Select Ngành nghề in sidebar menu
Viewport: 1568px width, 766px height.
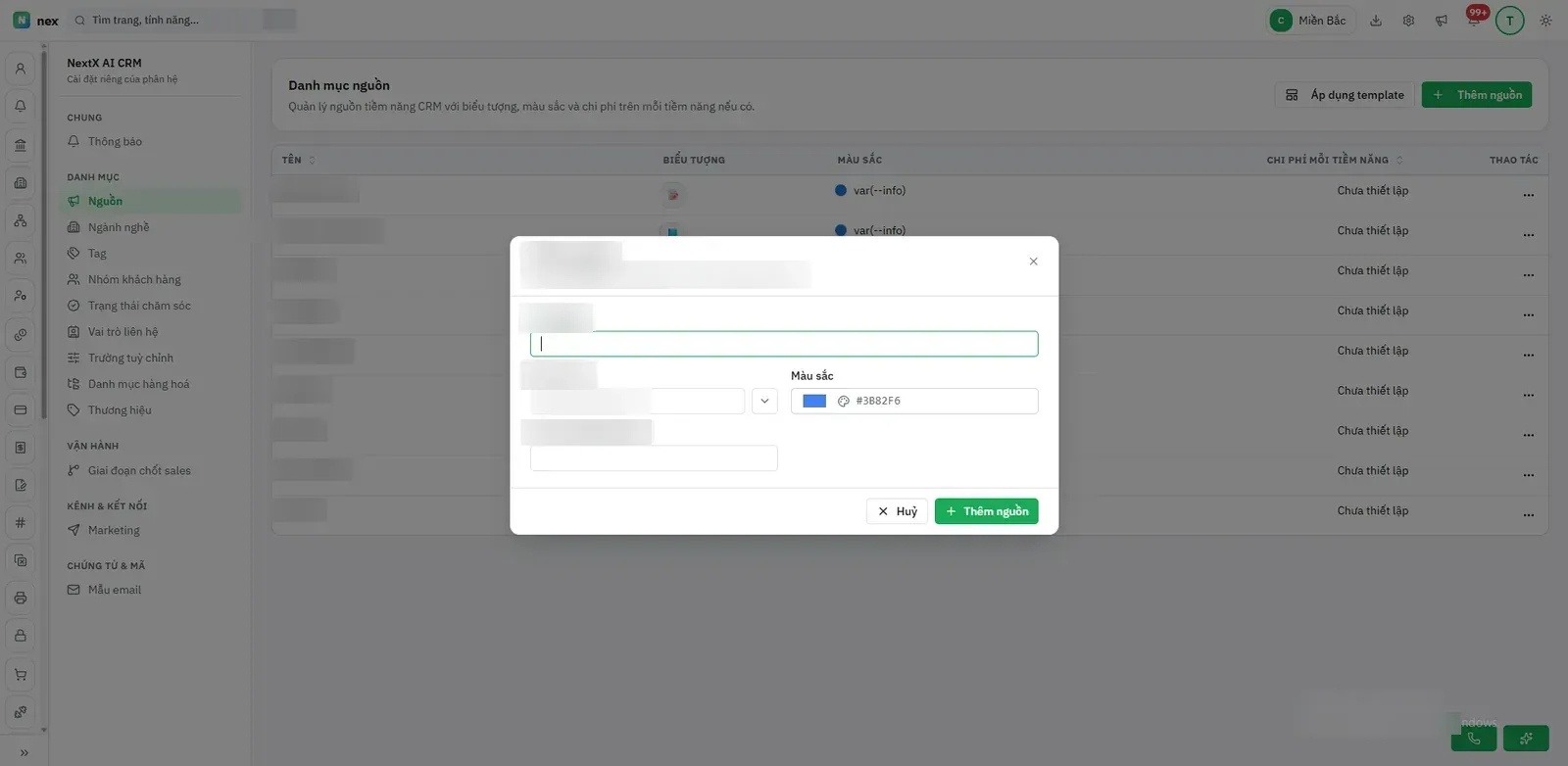pyautogui.click(x=119, y=227)
